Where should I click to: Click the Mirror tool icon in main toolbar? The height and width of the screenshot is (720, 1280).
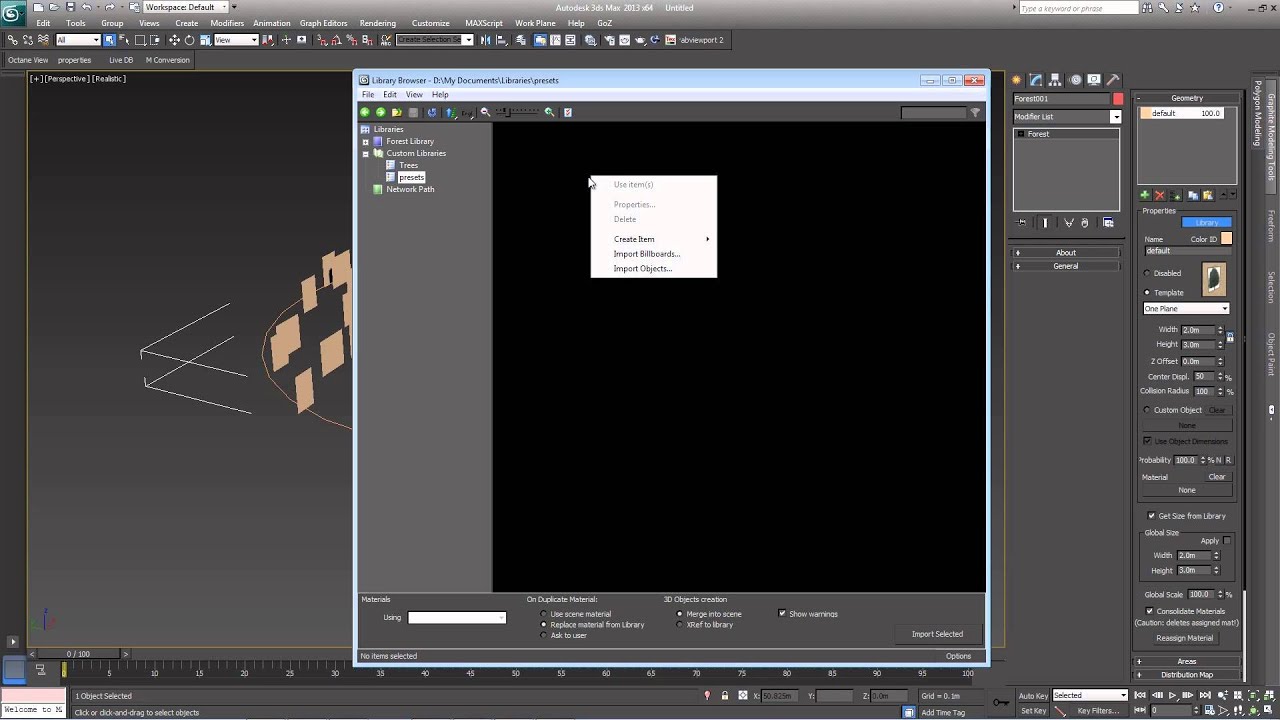tap(485, 40)
